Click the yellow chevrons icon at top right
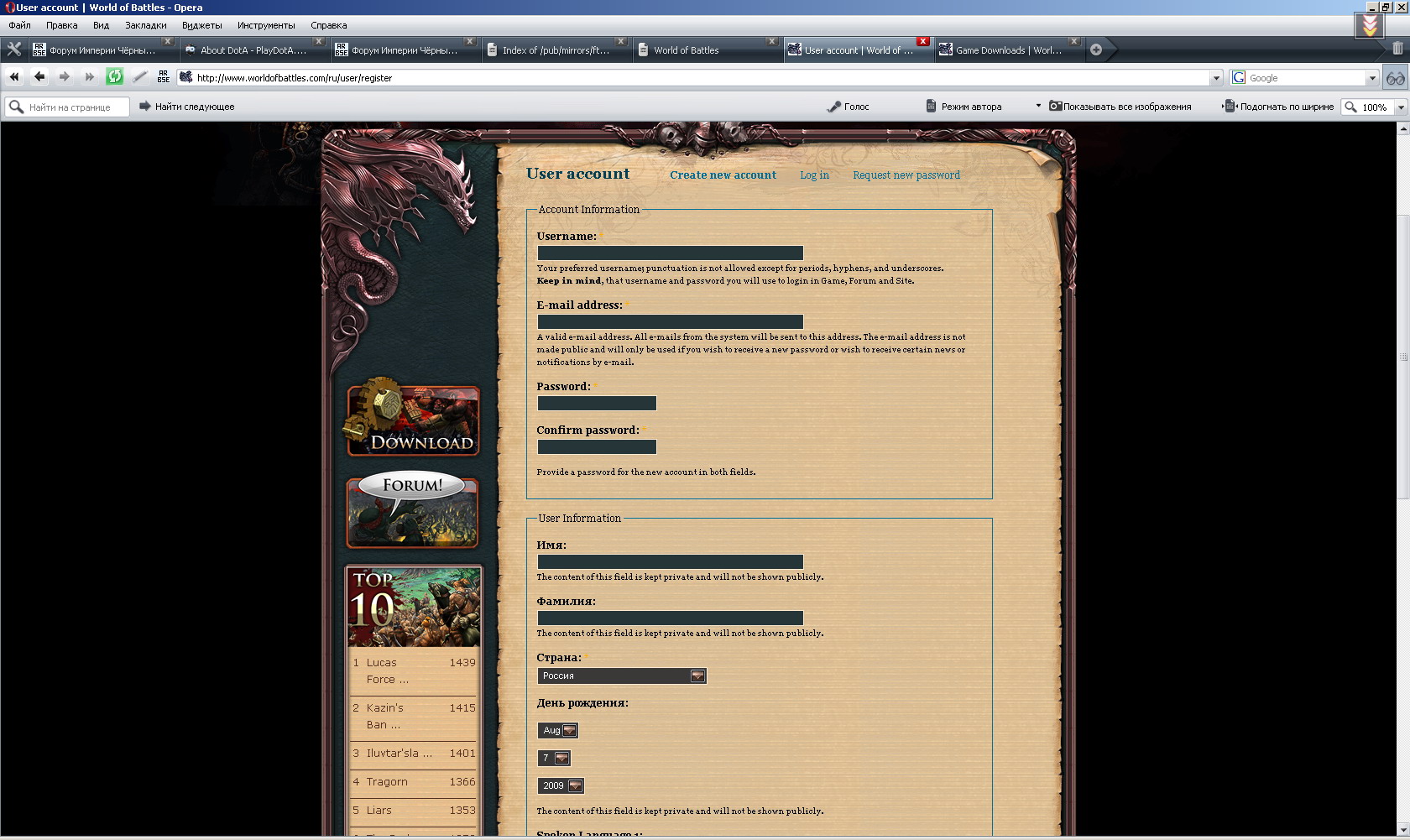Image resolution: width=1410 pixels, height=840 pixels. [1370, 25]
